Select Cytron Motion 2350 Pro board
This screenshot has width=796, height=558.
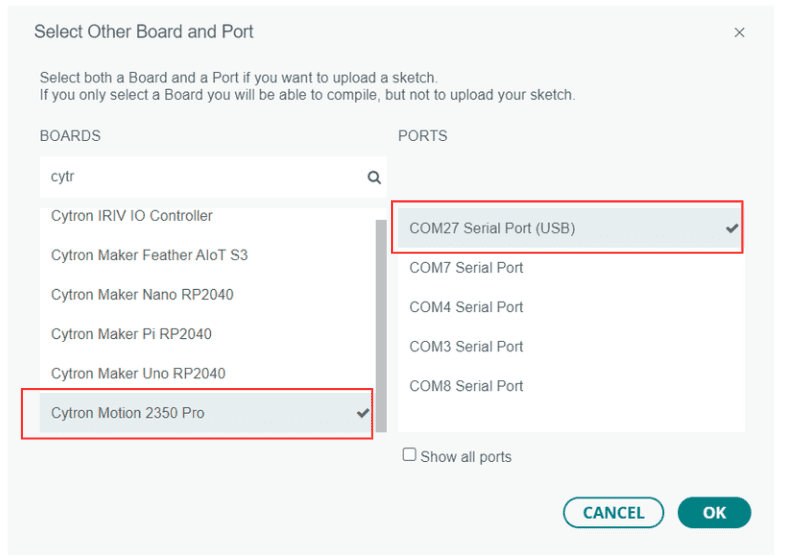[x=128, y=413]
